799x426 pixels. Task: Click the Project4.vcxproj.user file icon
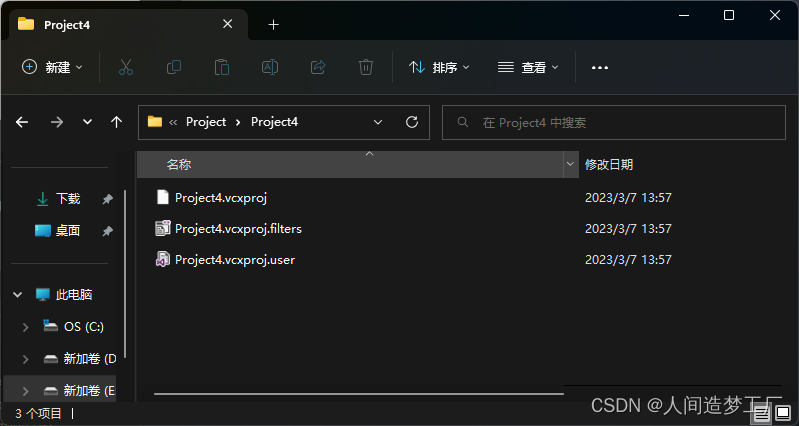pos(163,259)
